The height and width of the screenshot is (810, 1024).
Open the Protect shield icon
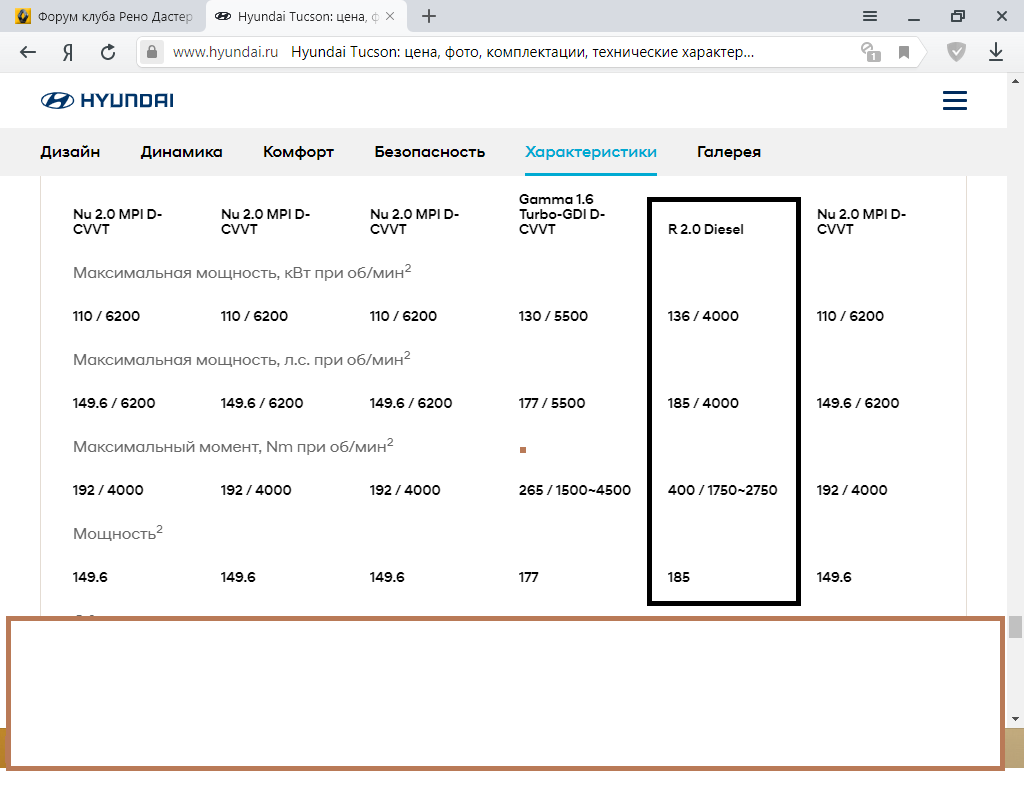point(956,52)
